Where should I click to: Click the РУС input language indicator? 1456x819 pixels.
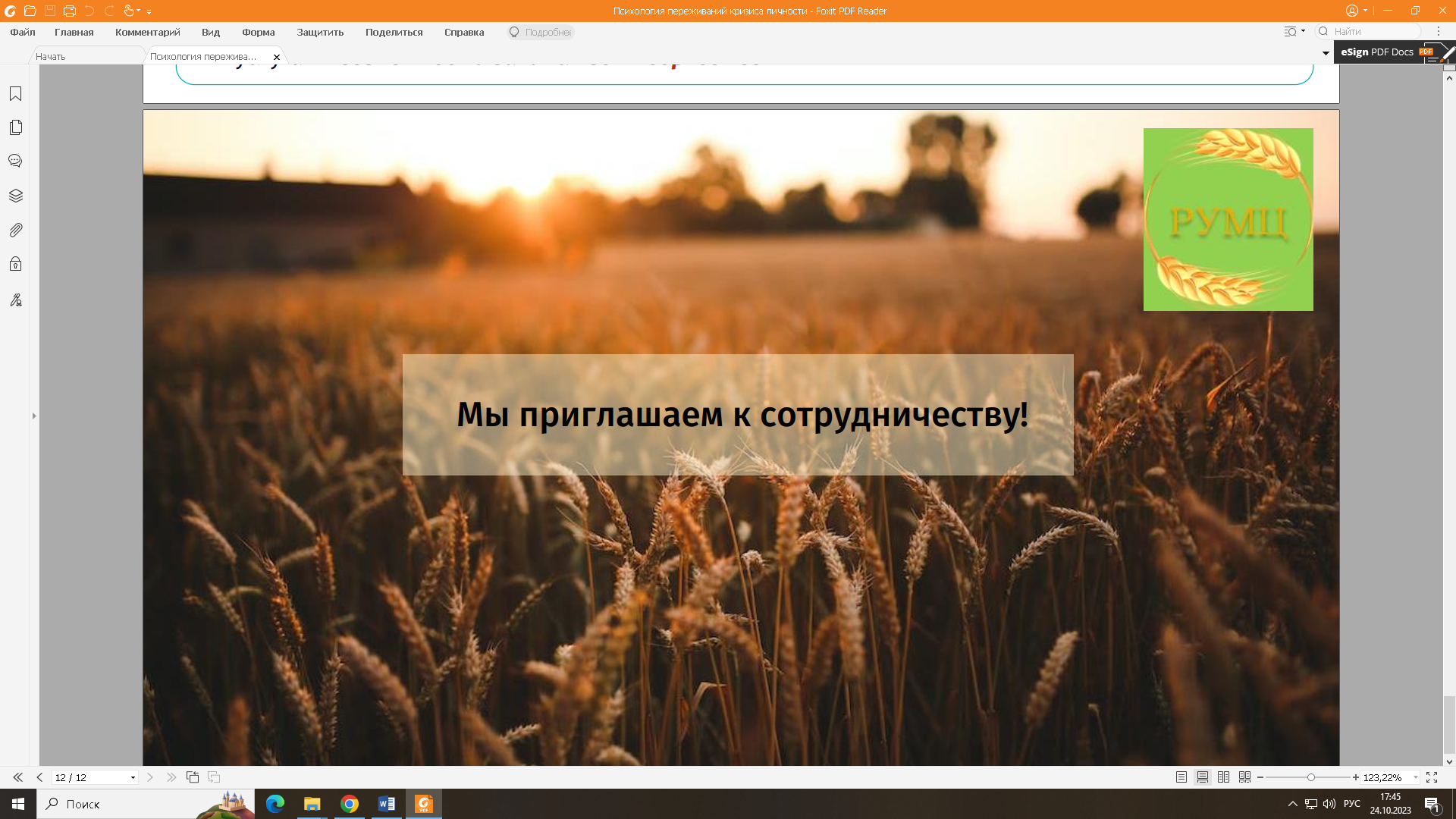1352,804
